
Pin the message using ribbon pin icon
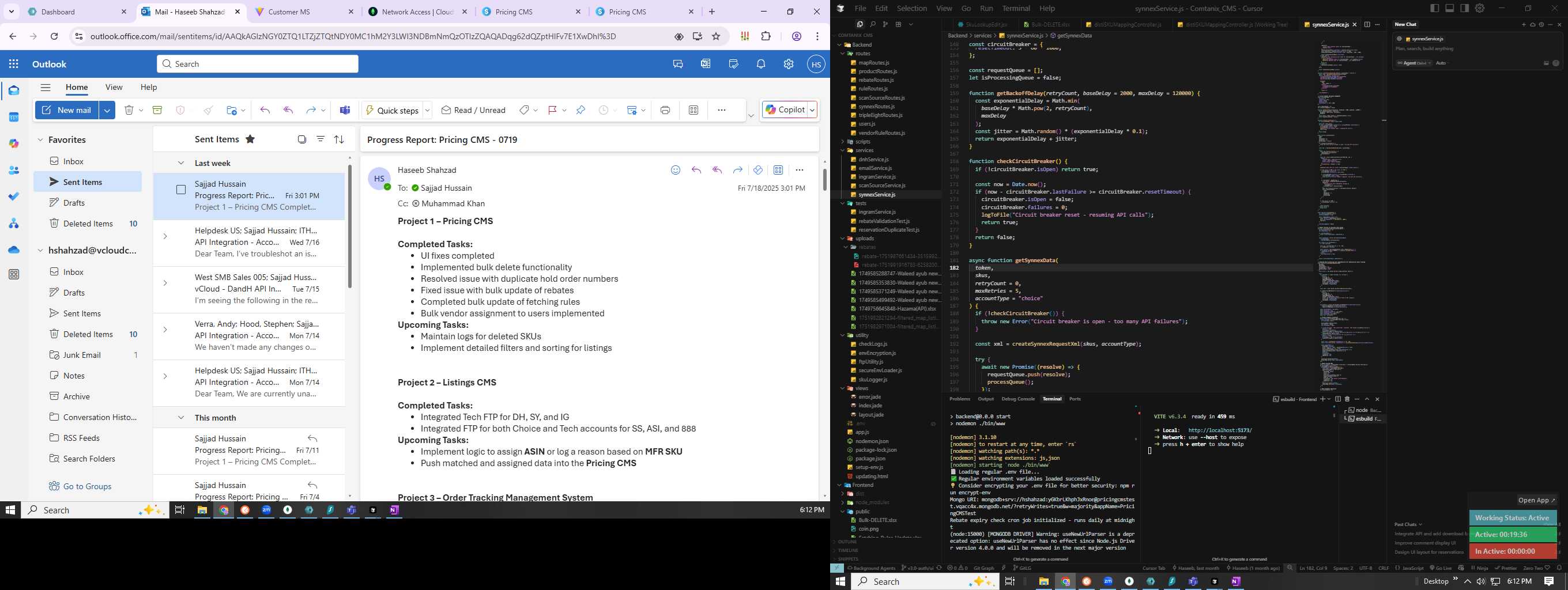click(x=580, y=110)
